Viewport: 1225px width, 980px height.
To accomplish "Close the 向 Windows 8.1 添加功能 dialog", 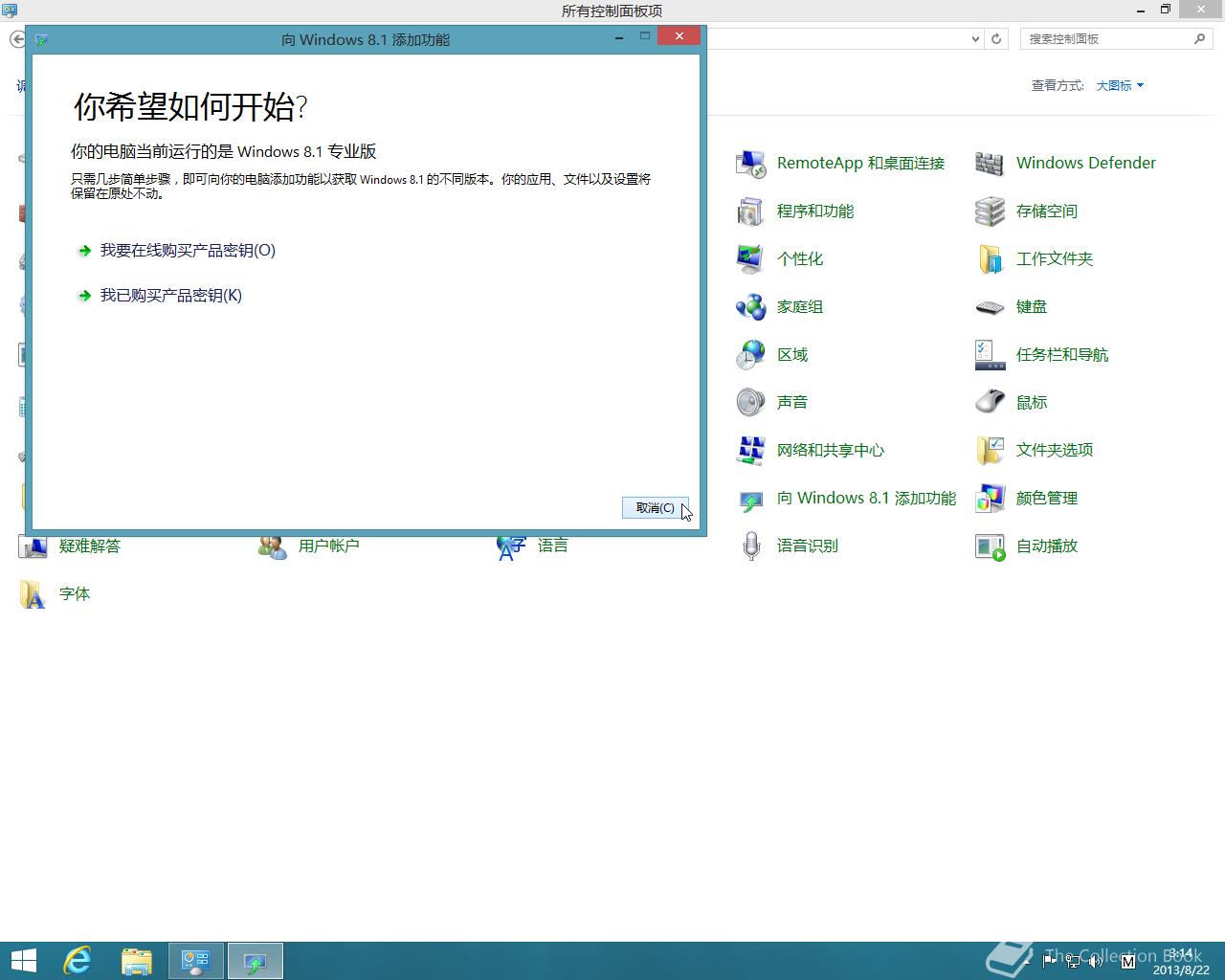I will (x=679, y=36).
